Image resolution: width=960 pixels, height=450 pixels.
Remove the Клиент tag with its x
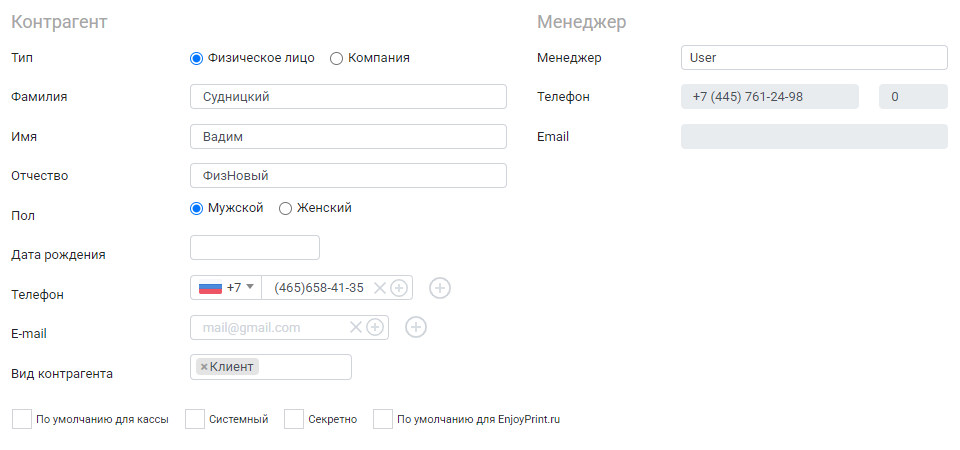(x=204, y=367)
